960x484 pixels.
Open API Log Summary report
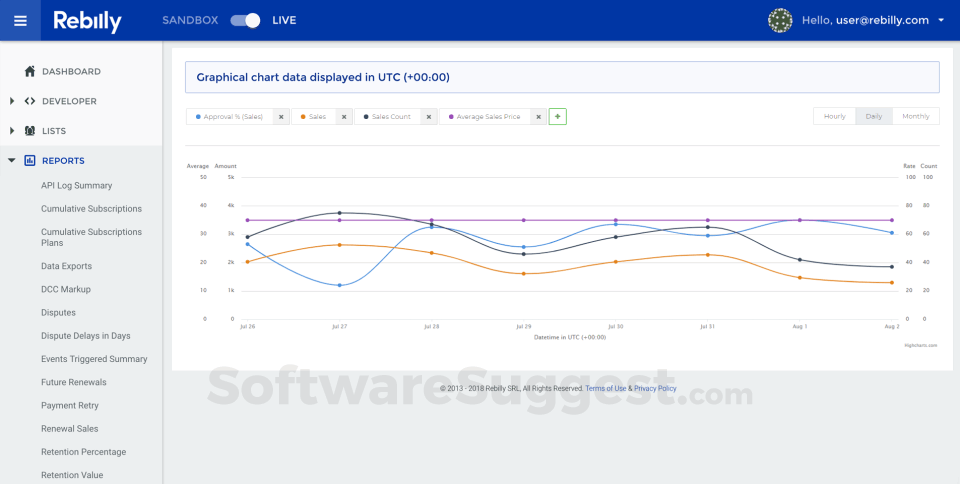pyautogui.click(x=76, y=185)
